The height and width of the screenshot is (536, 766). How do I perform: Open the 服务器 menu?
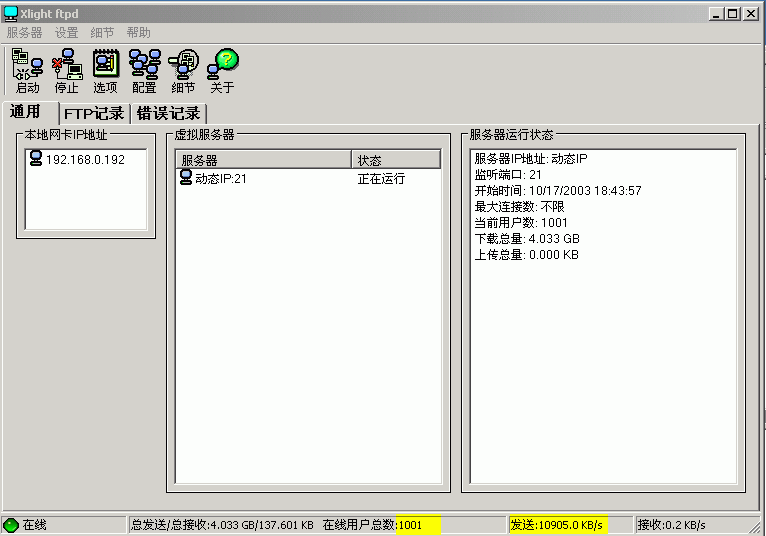pos(24,33)
